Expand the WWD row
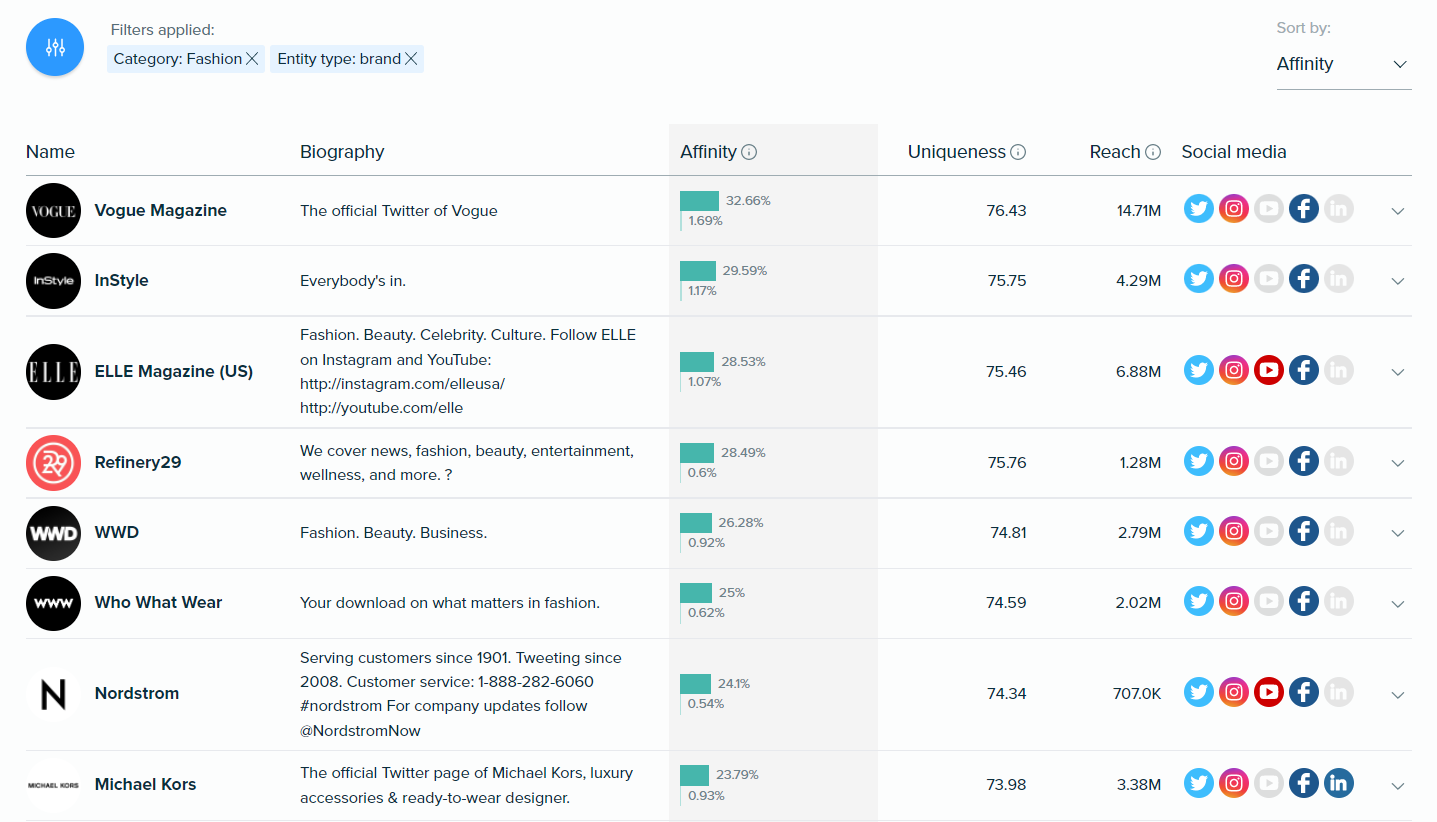The image size is (1437, 822). pyautogui.click(x=1398, y=533)
